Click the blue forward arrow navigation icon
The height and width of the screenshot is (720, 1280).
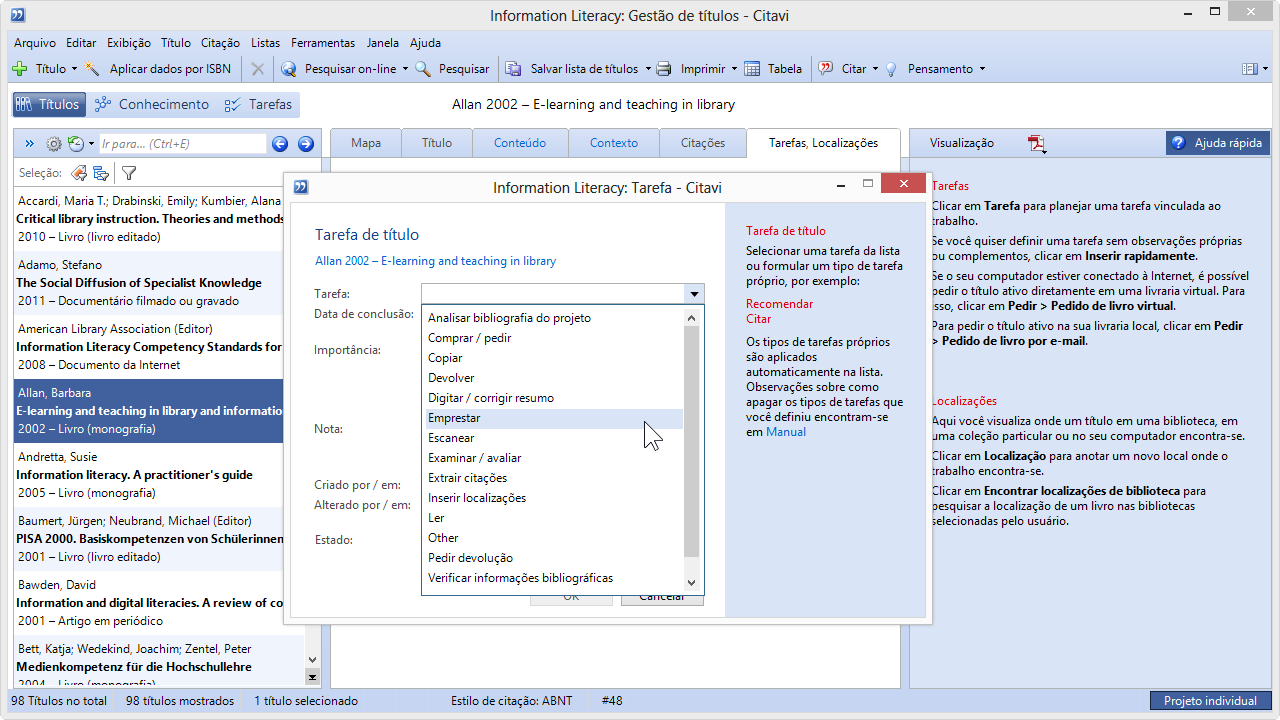click(306, 144)
